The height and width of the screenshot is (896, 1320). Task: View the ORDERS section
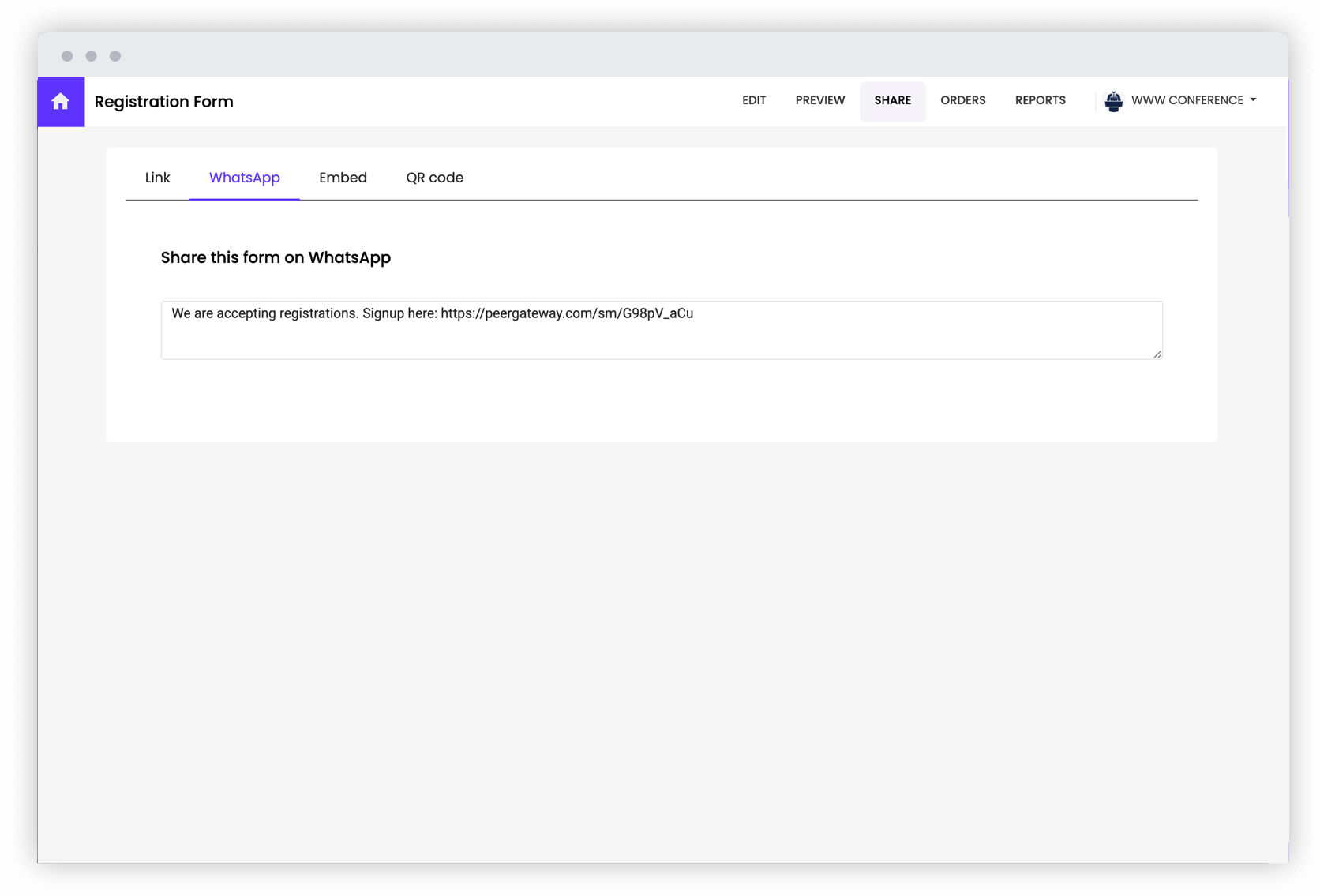click(x=962, y=100)
